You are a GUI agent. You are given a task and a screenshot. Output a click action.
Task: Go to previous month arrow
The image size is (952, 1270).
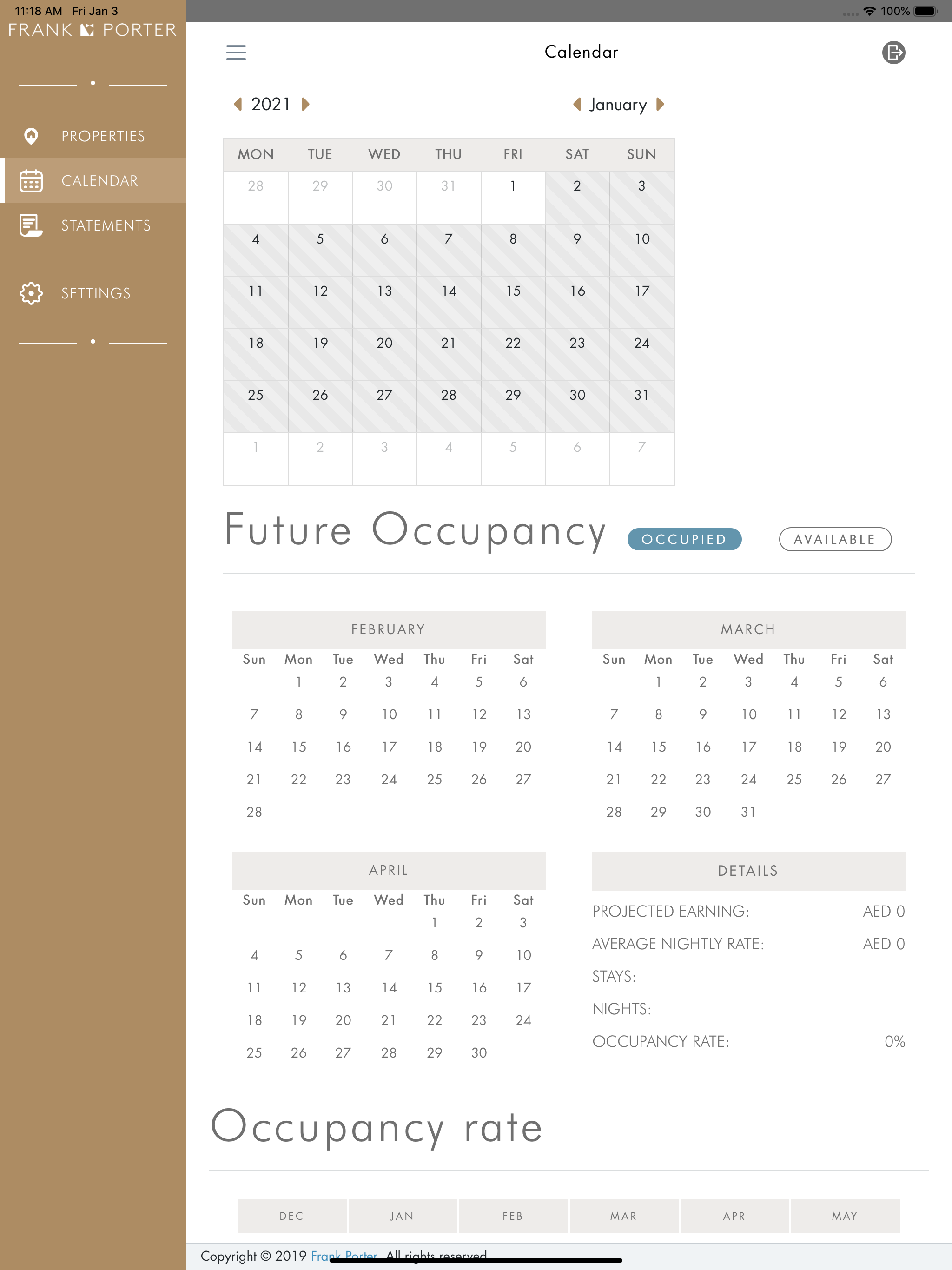[577, 104]
